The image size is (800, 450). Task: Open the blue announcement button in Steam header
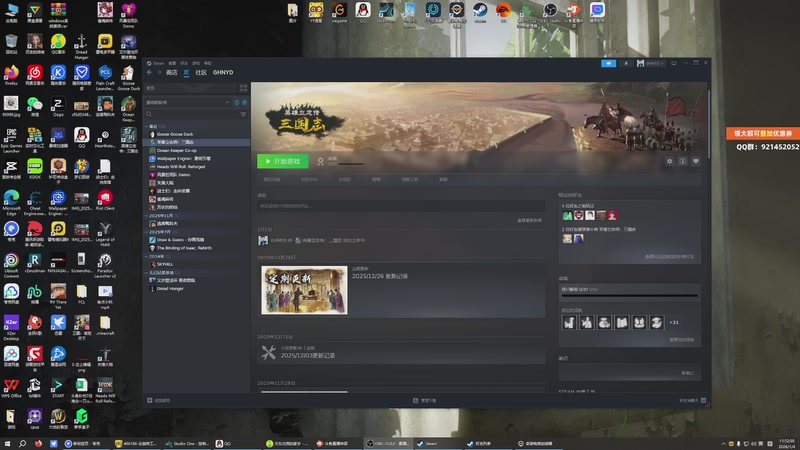[x=608, y=63]
